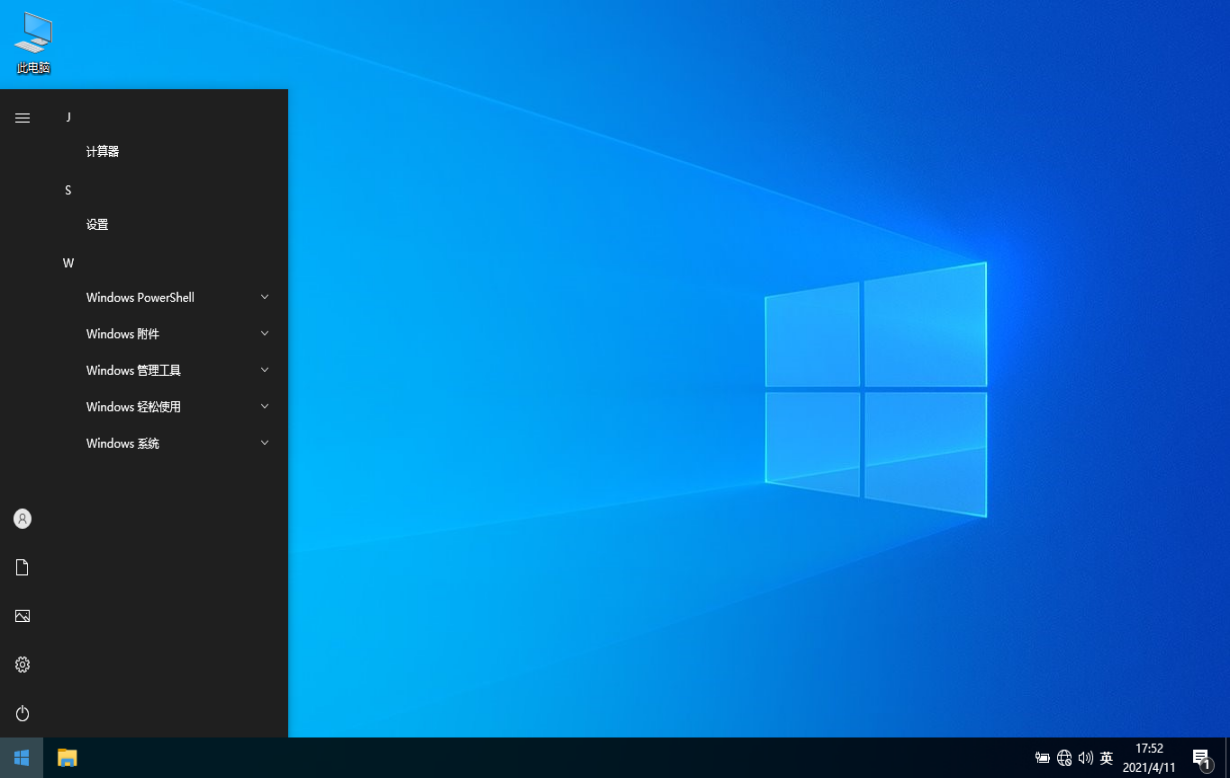
Task: Open the notification center icon
Action: pos(1201,758)
